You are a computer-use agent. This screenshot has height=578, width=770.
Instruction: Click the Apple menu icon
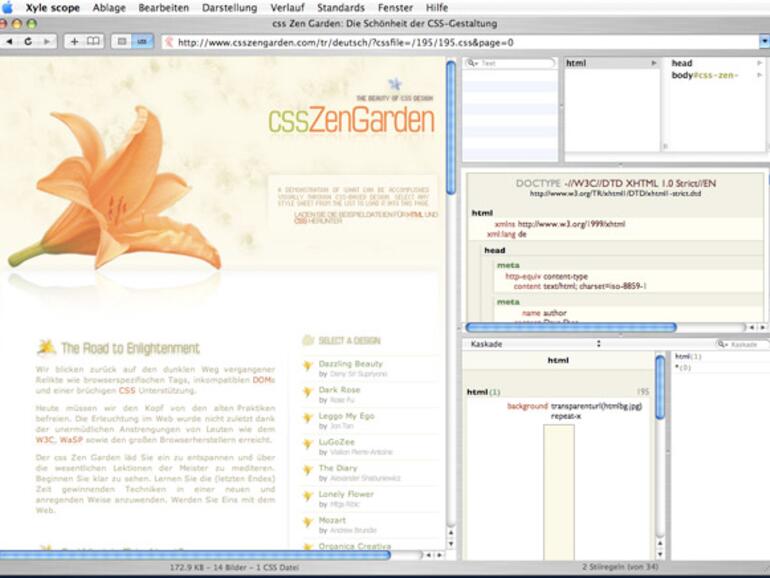point(9,8)
